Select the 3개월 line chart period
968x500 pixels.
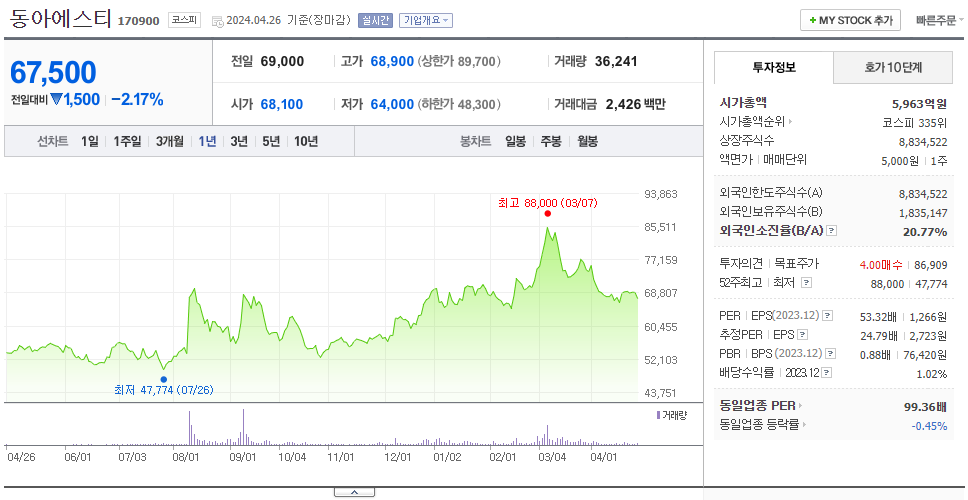click(x=170, y=141)
